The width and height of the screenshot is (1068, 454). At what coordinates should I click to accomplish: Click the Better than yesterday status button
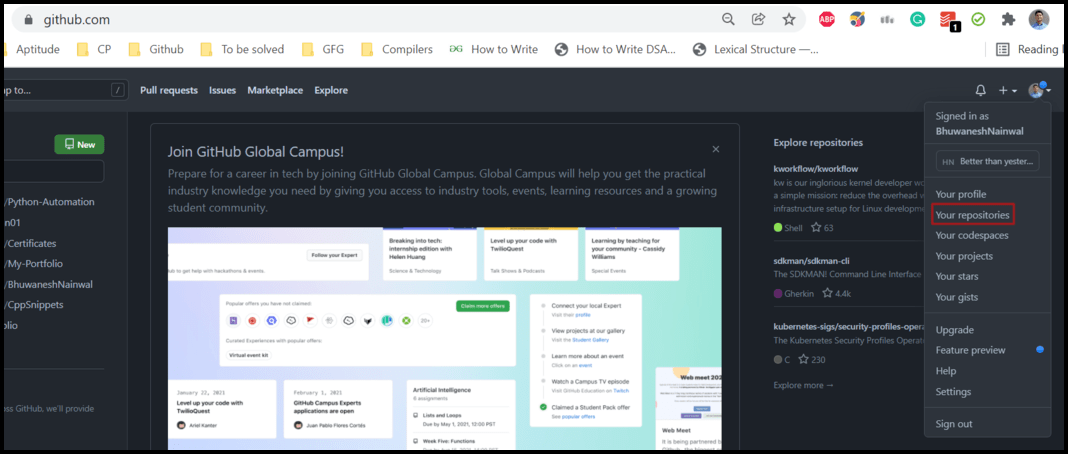click(987, 161)
